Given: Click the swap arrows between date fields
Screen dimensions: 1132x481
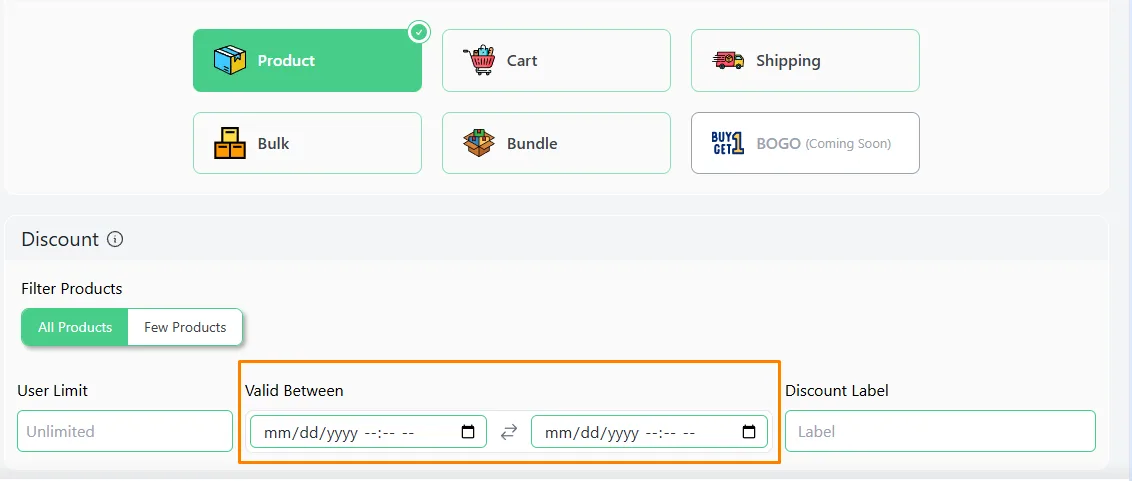Looking at the screenshot, I should (x=509, y=432).
